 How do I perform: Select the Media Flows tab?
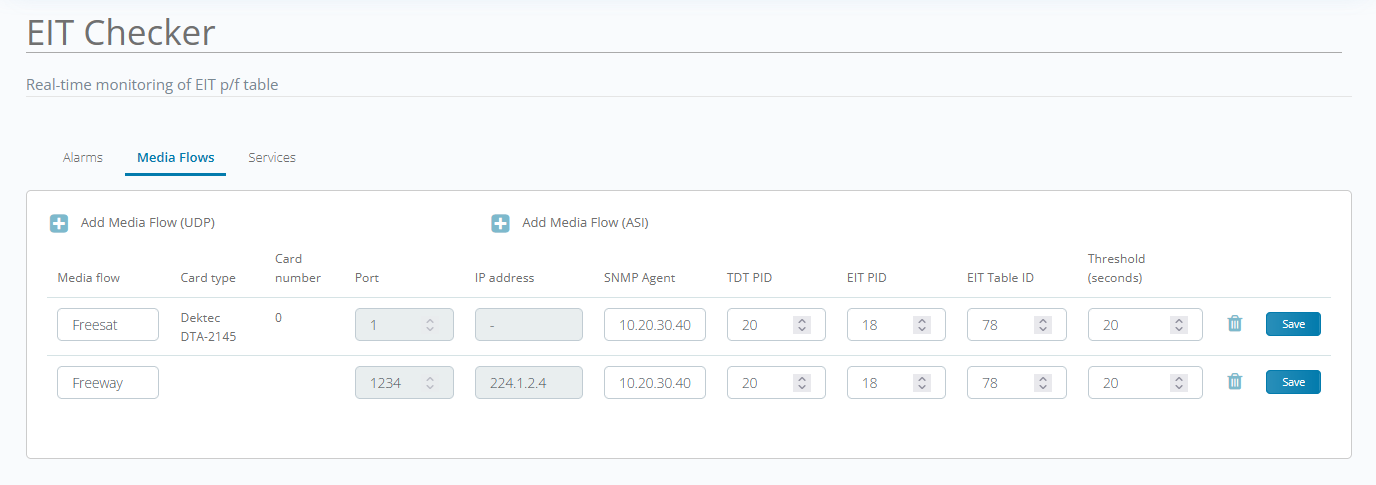click(x=175, y=157)
